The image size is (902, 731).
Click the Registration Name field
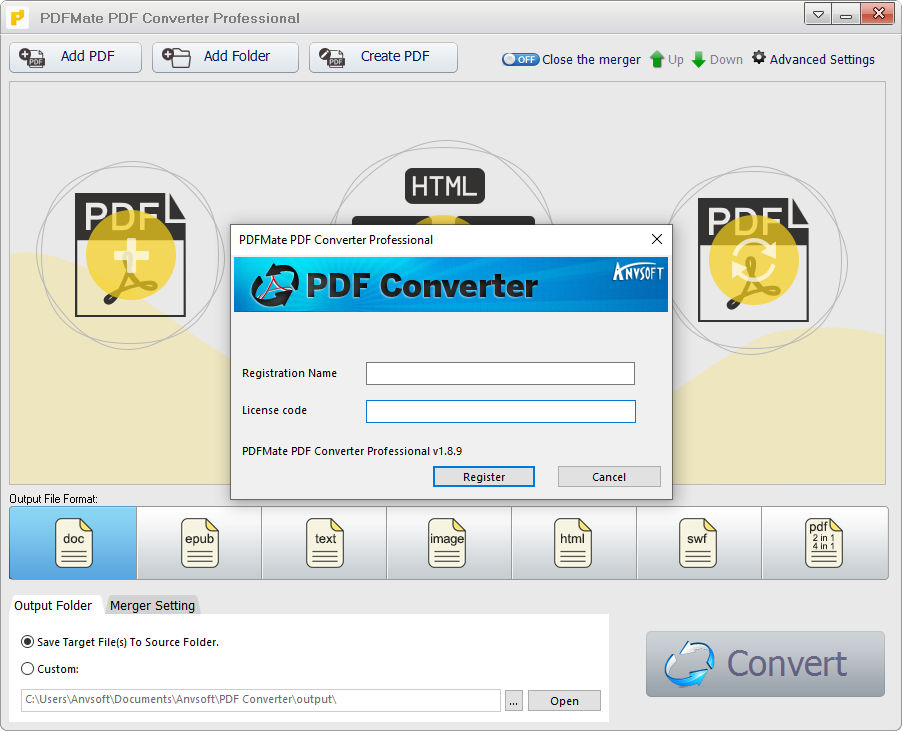(x=500, y=373)
